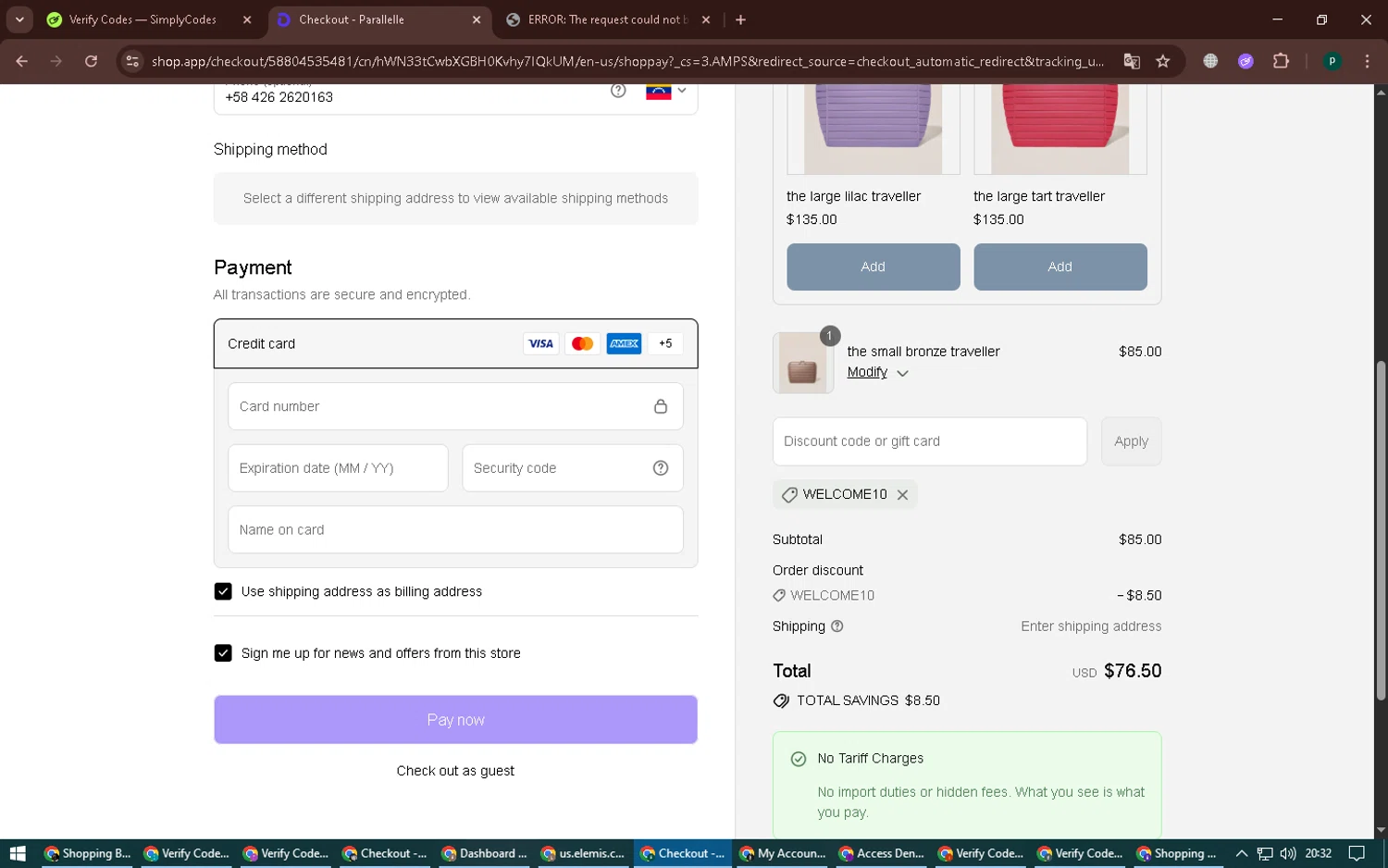
Task: Uncheck Sign me up for news and offers
Action: [223, 653]
